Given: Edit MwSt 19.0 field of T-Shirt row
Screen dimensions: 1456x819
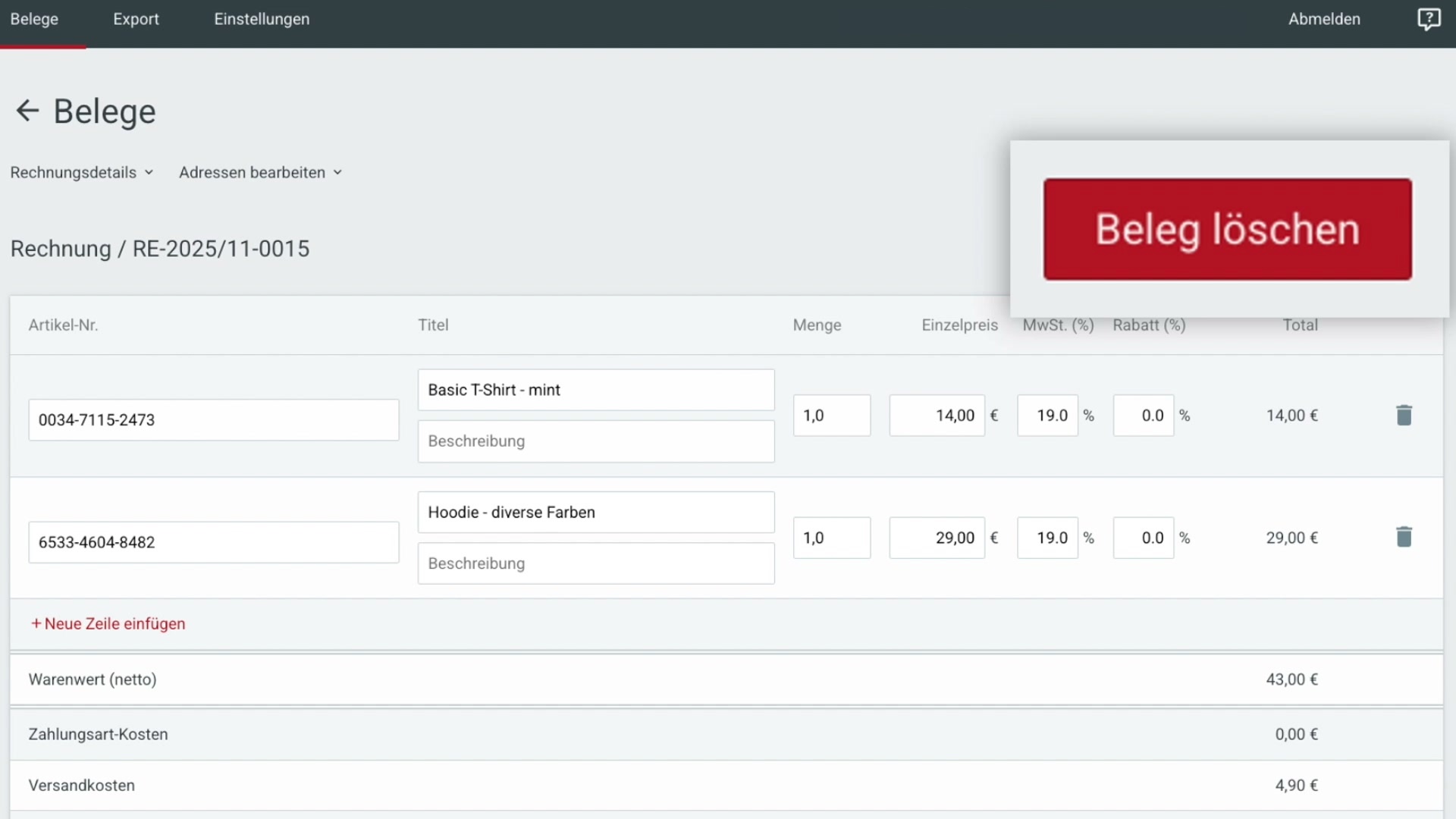Looking at the screenshot, I should click(x=1047, y=416).
